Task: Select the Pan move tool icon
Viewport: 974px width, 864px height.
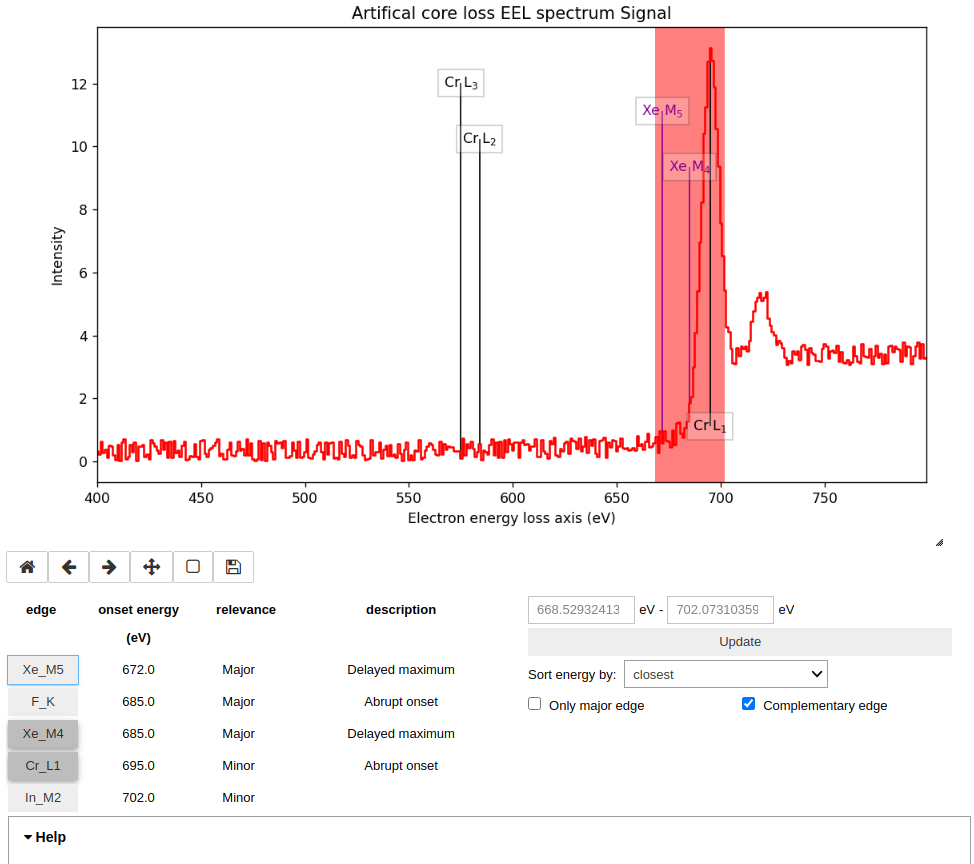Action: pos(152,567)
